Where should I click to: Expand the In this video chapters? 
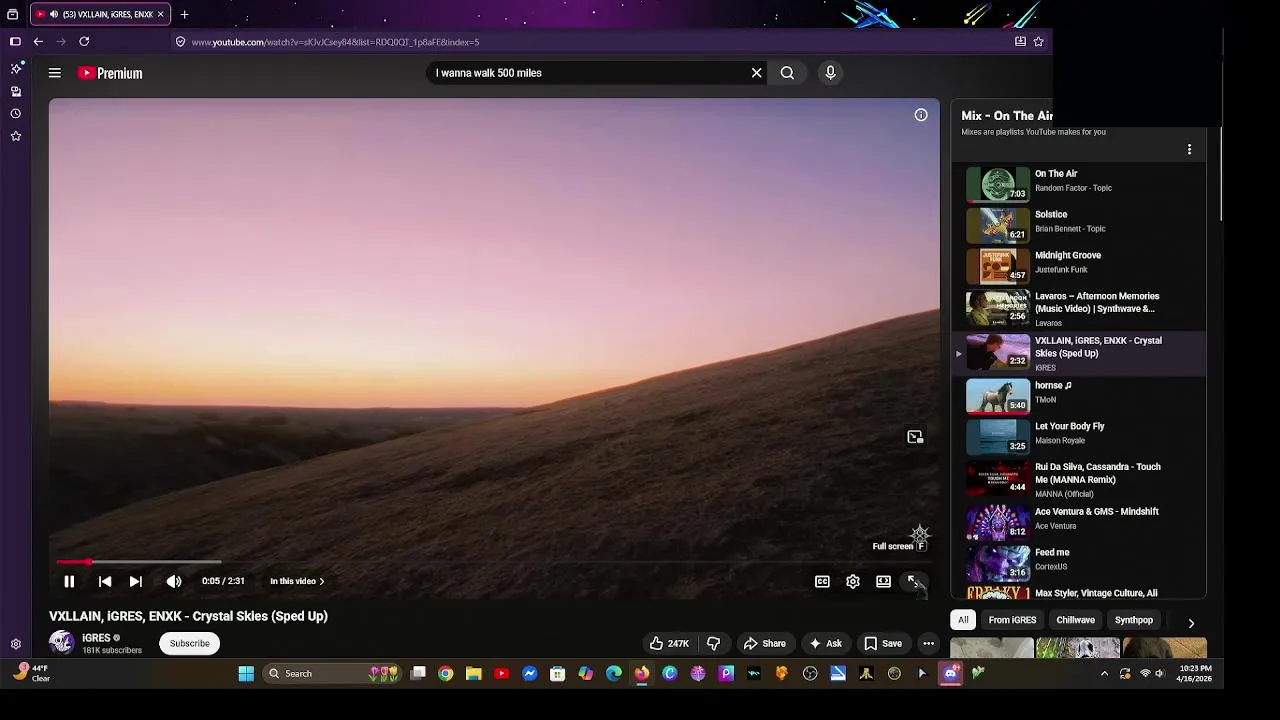297,581
